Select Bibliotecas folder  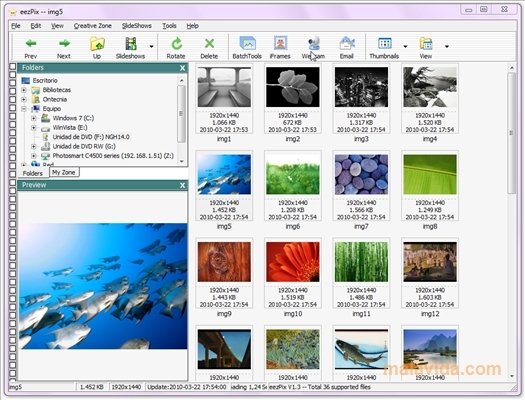(51, 90)
